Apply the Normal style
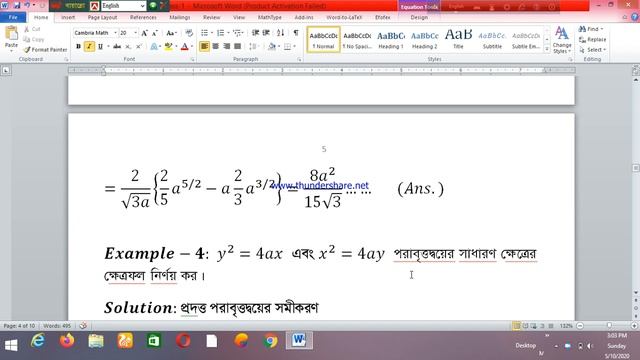The height and width of the screenshot is (360, 640). [323, 40]
